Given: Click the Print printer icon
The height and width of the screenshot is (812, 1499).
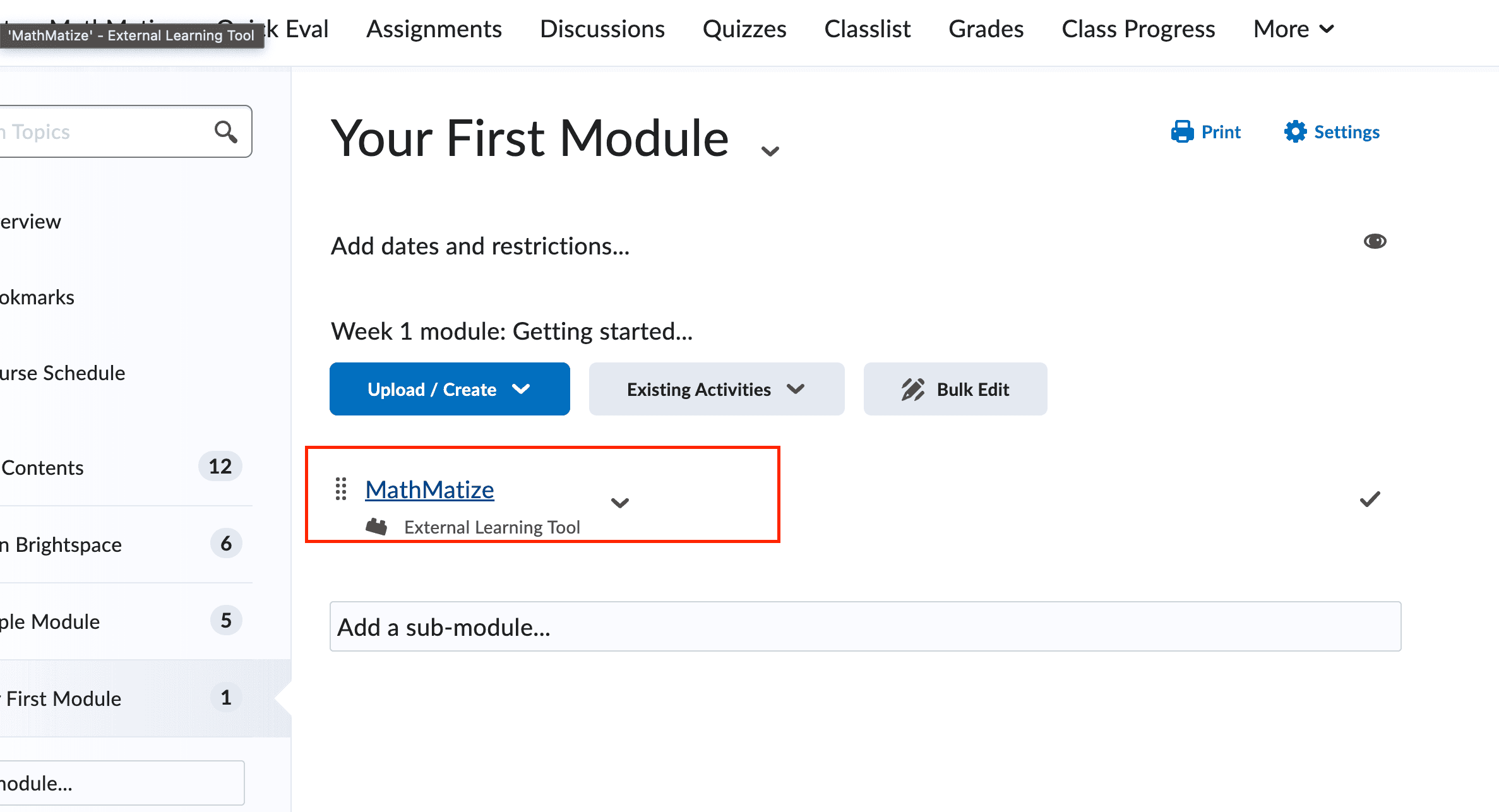Looking at the screenshot, I should point(1182,132).
